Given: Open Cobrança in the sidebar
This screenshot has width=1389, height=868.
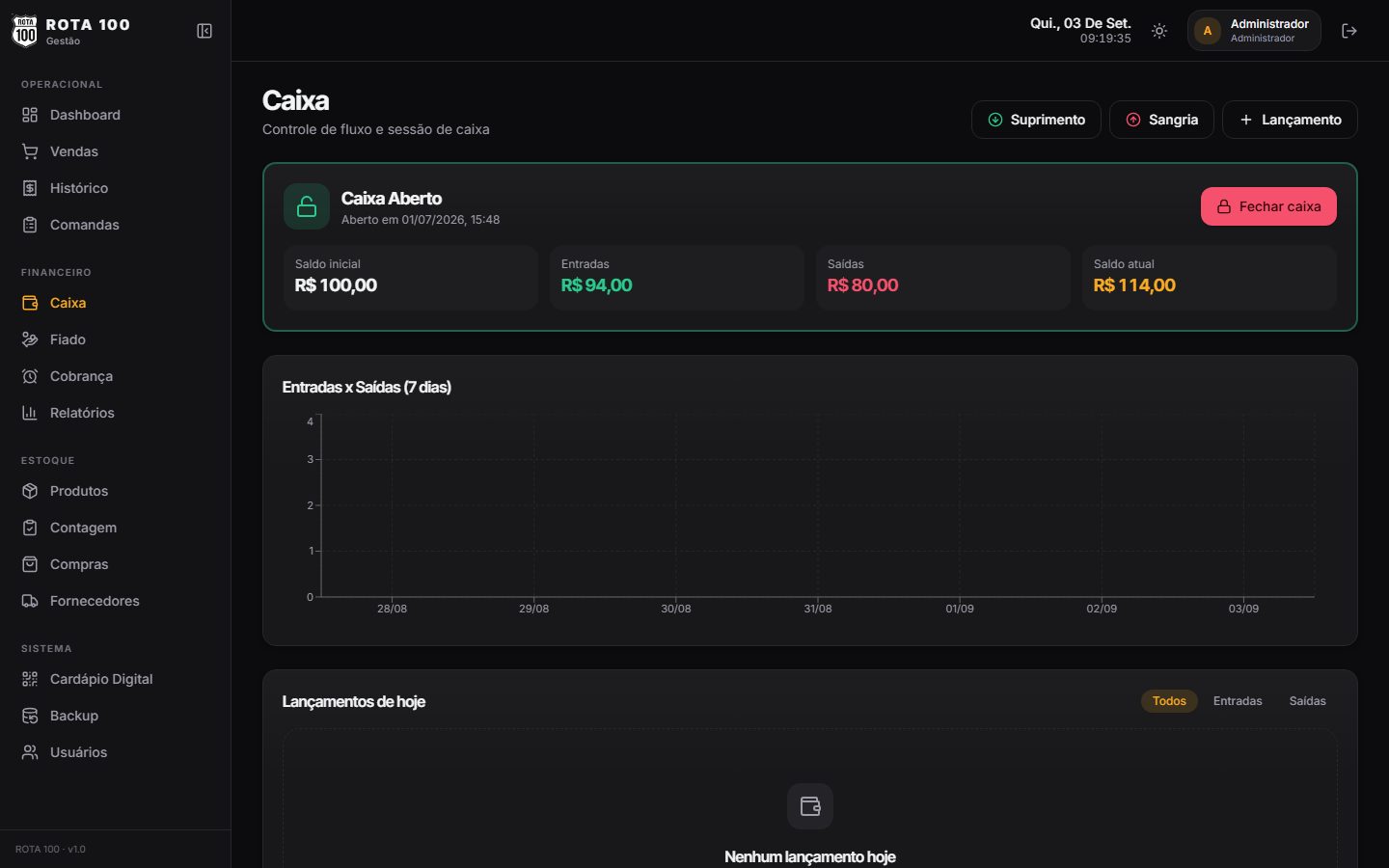Looking at the screenshot, I should pos(116,376).
